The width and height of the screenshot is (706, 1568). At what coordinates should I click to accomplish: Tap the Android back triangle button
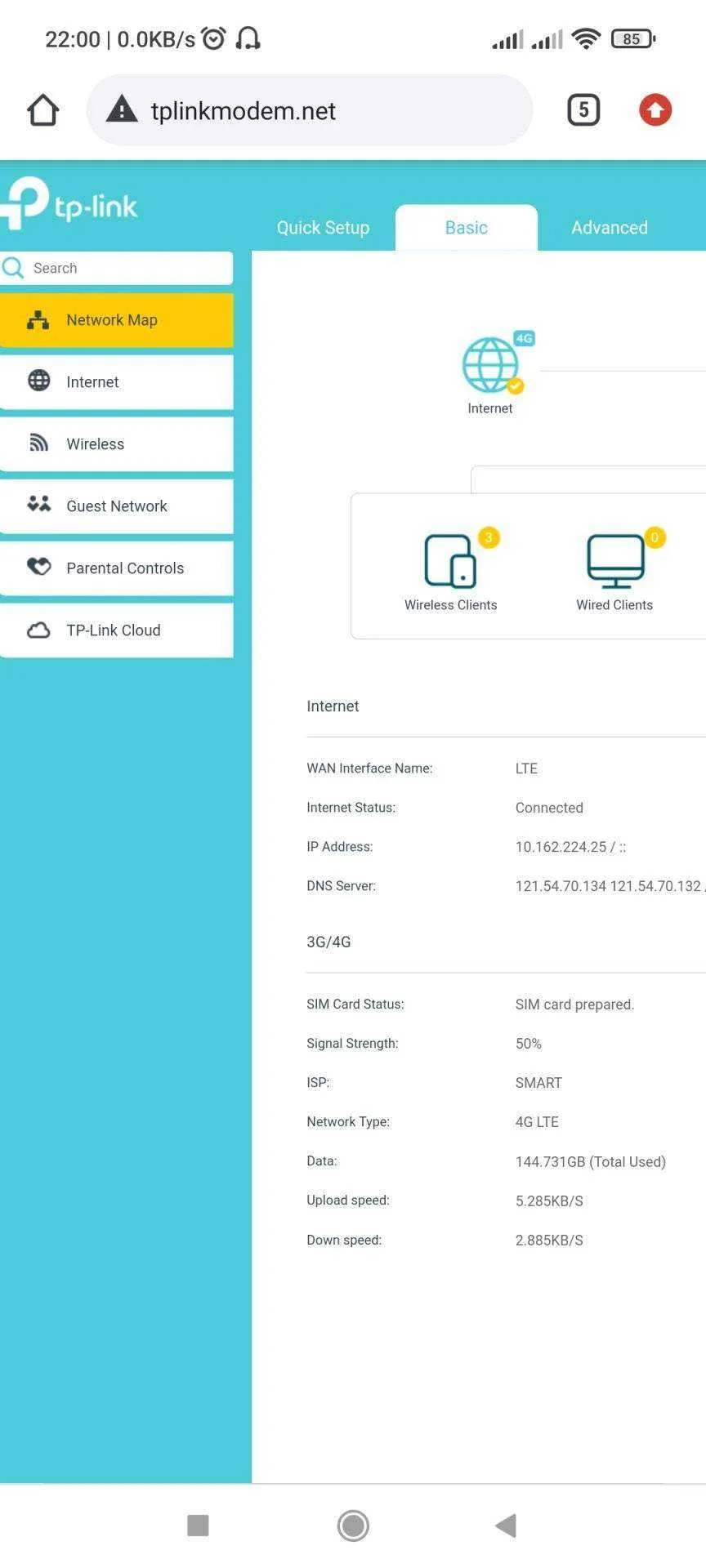tap(506, 1525)
